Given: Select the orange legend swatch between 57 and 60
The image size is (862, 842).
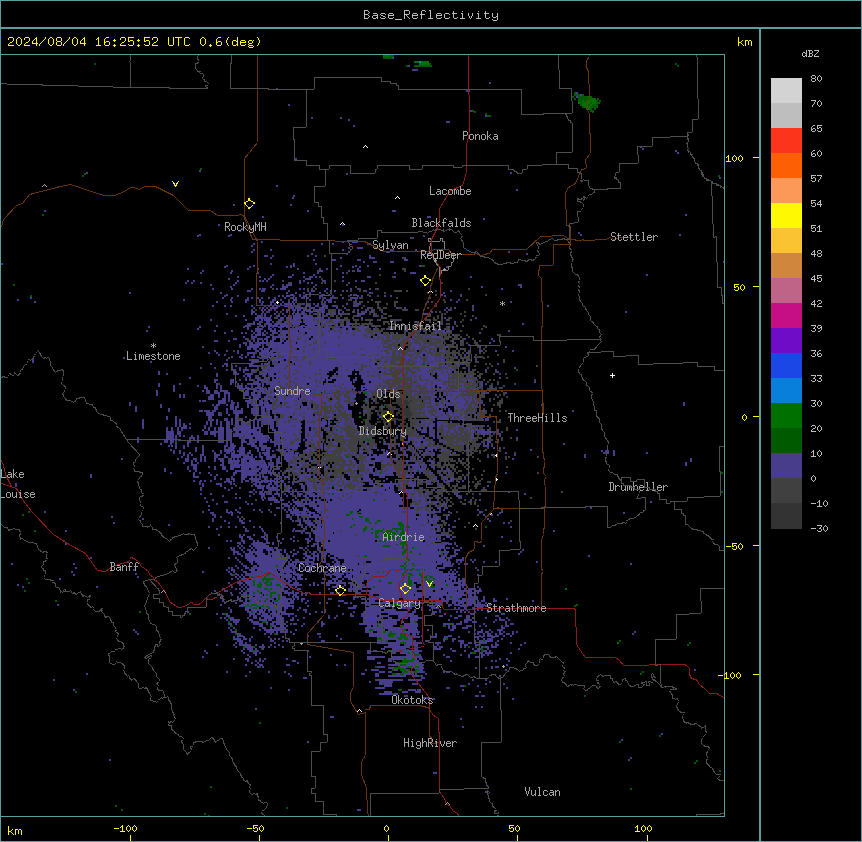Looking at the screenshot, I should pyautogui.click(x=786, y=165).
